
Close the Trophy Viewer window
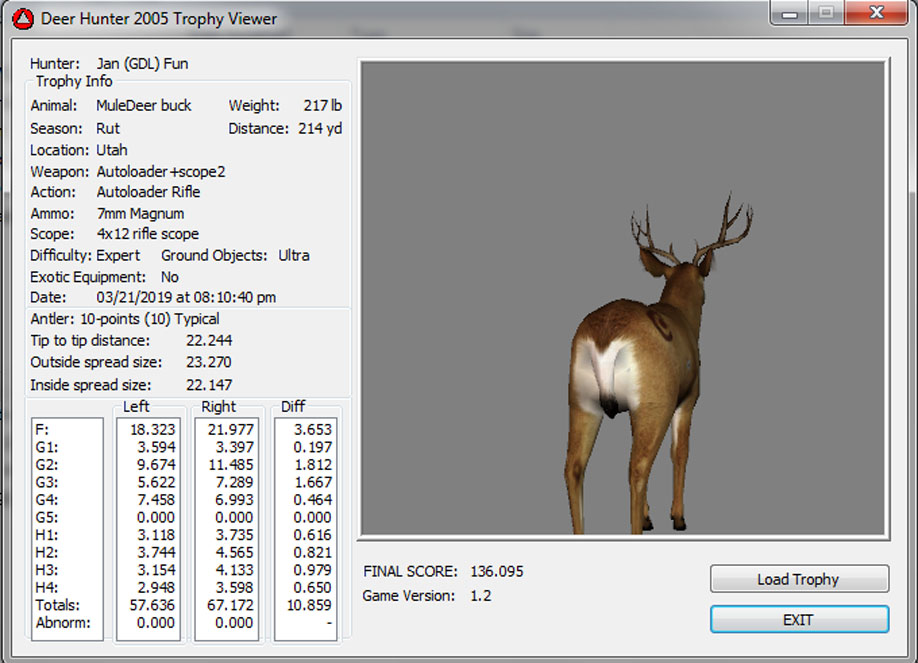click(x=876, y=13)
